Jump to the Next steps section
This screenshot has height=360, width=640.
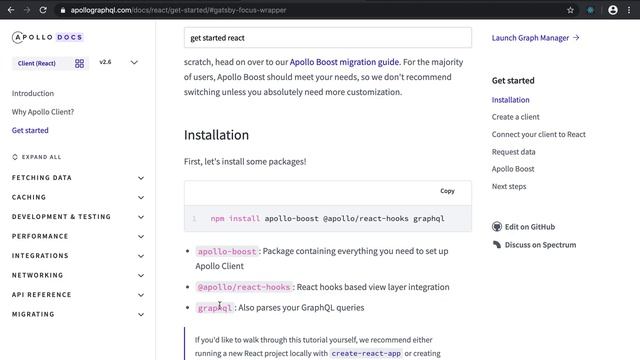click(x=509, y=187)
